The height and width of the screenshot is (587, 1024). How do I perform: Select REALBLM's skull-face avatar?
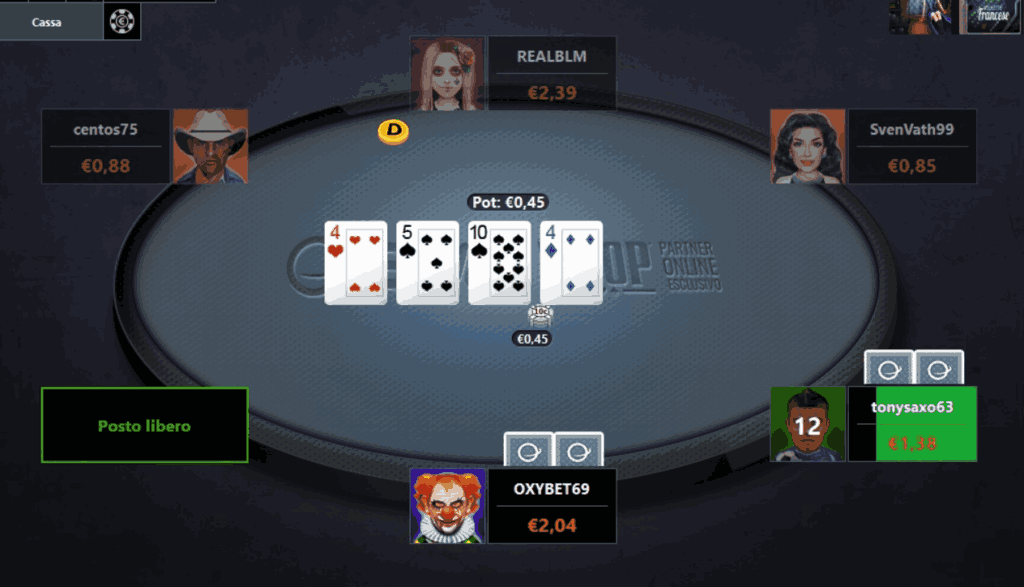447,73
